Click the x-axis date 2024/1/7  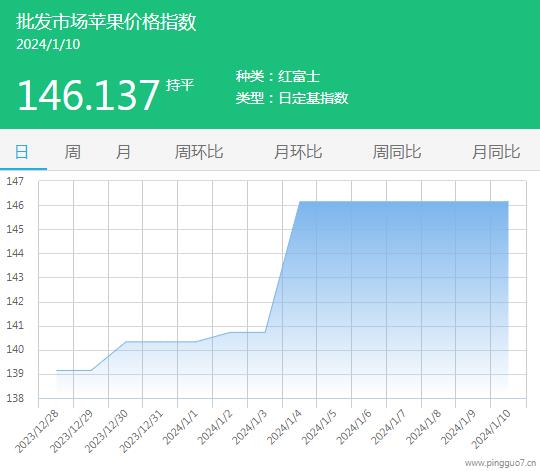[x=389, y=428]
